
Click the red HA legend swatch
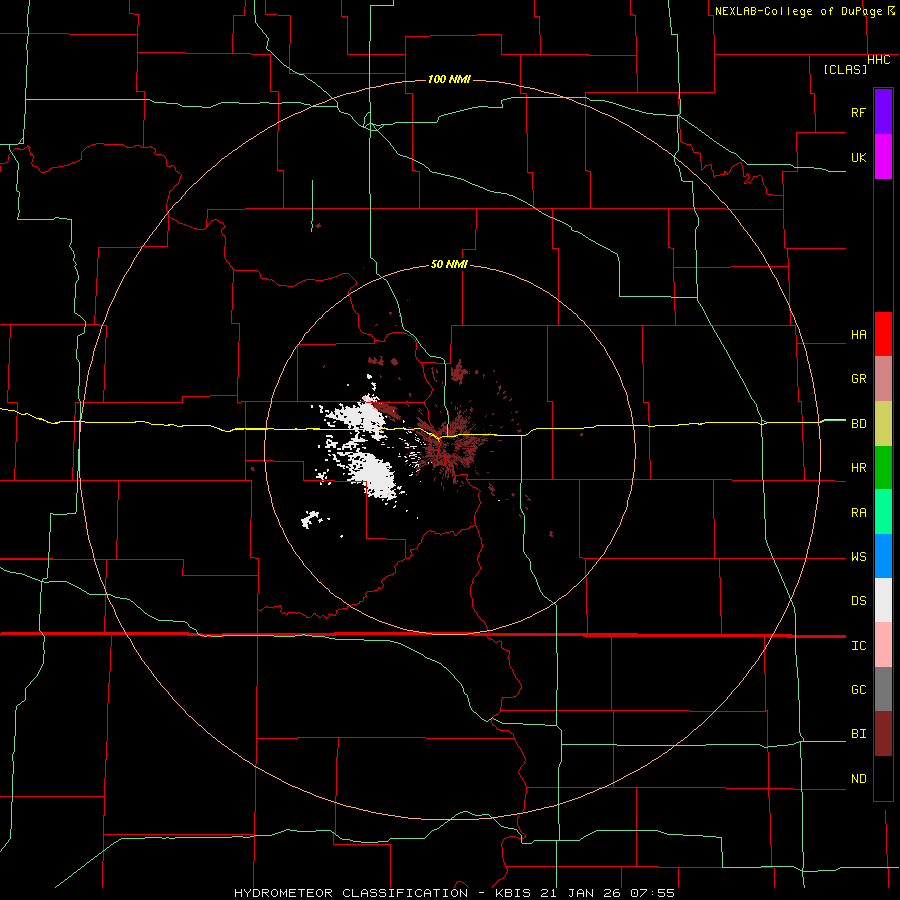pyautogui.click(x=883, y=334)
